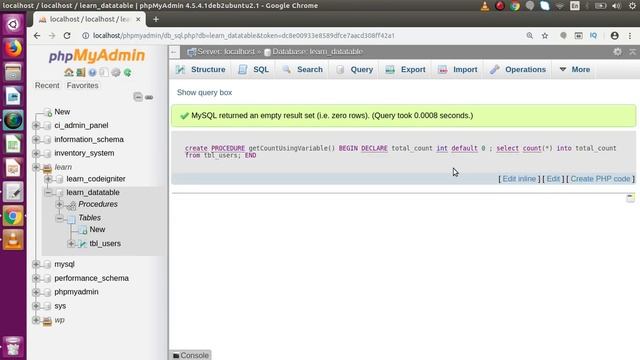Viewport: 640px width, 360px height.
Task: Click the bookmark star in address bar
Action: pos(545,36)
